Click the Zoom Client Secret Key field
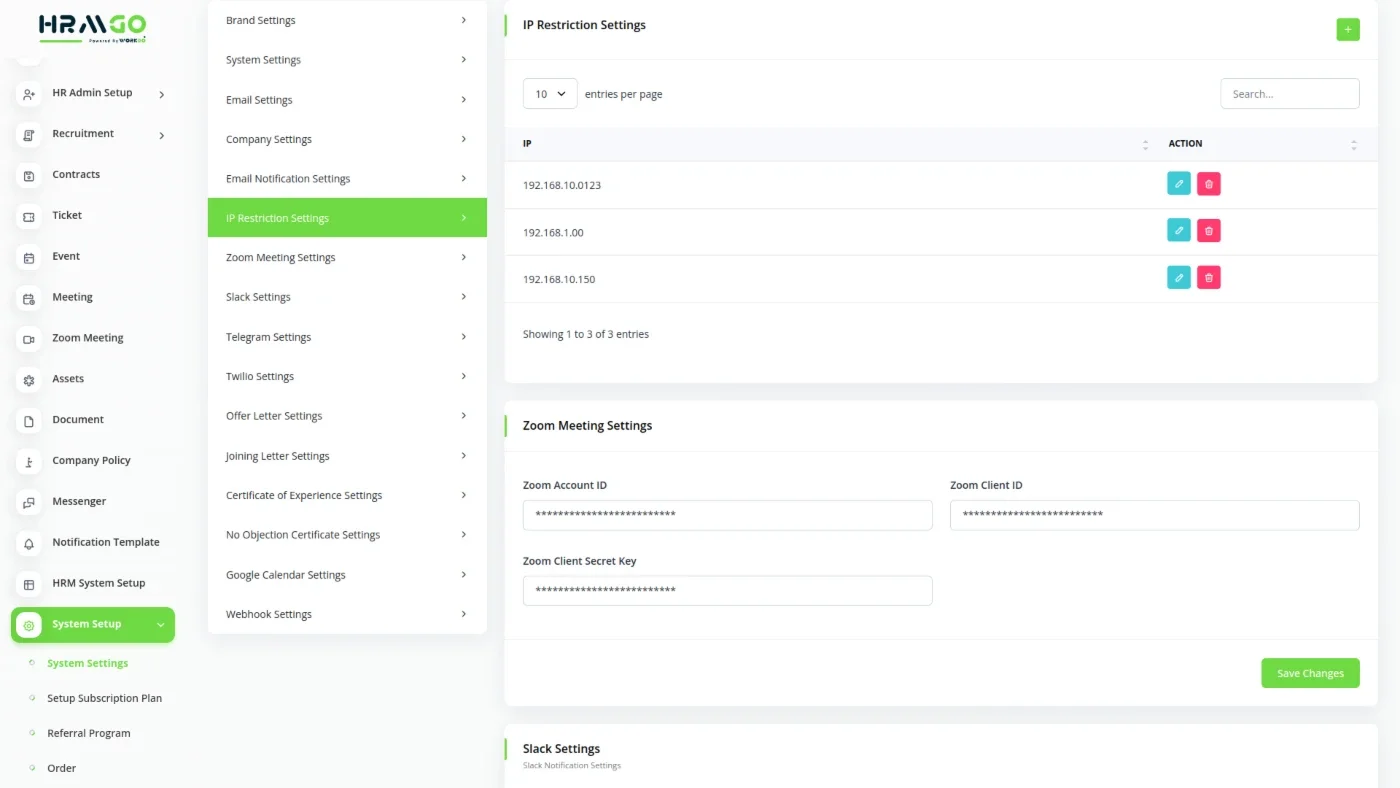This screenshot has height=788, width=1400. (727, 590)
